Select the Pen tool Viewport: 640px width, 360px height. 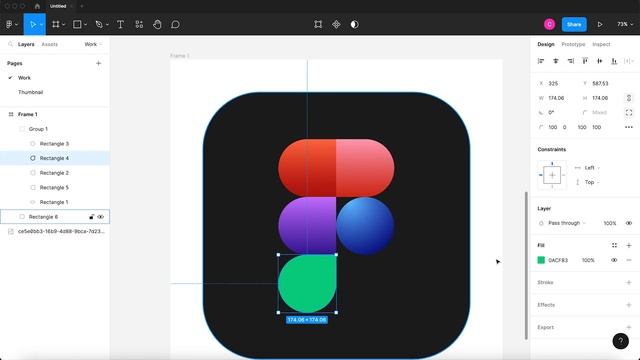point(99,24)
